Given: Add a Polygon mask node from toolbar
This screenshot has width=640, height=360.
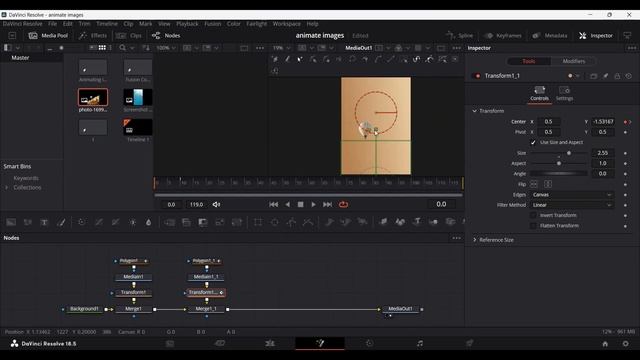Looking at the screenshot, I should 291,222.
